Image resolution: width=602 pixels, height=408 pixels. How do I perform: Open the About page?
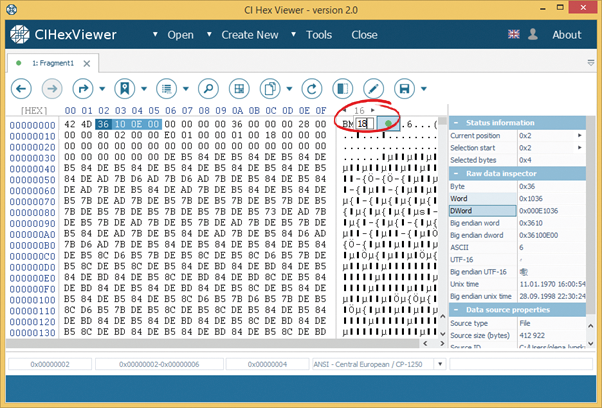coord(567,35)
